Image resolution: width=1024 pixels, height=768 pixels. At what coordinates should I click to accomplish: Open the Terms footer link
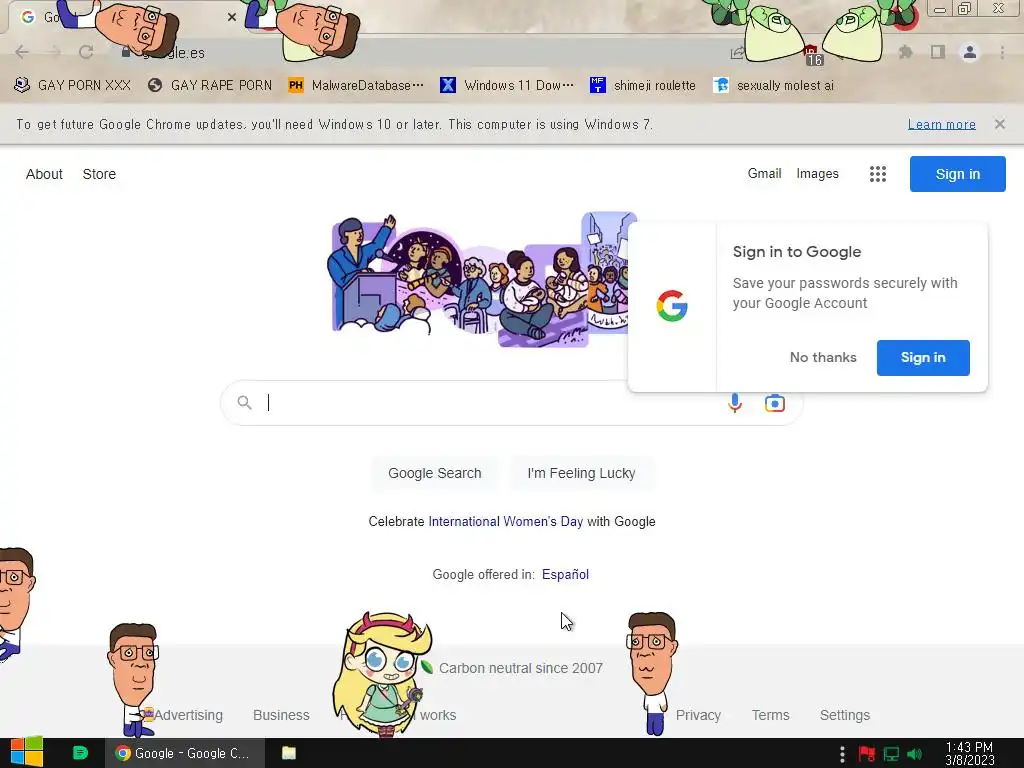771,715
